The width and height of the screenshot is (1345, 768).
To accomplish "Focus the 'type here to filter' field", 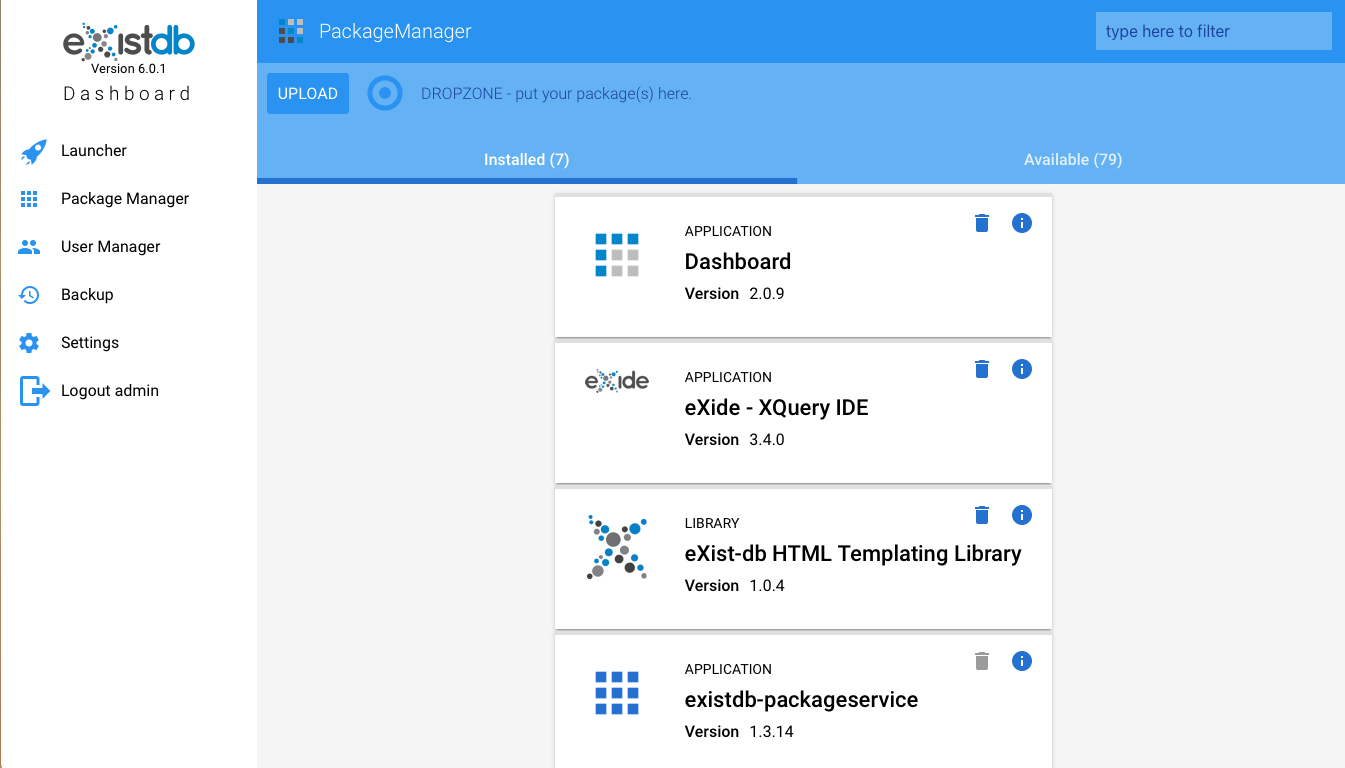I will pyautogui.click(x=1213, y=31).
